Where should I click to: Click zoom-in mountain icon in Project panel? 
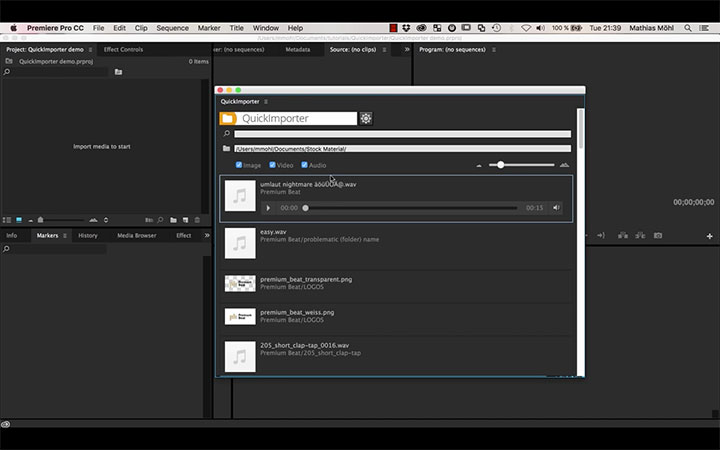click(x=93, y=220)
